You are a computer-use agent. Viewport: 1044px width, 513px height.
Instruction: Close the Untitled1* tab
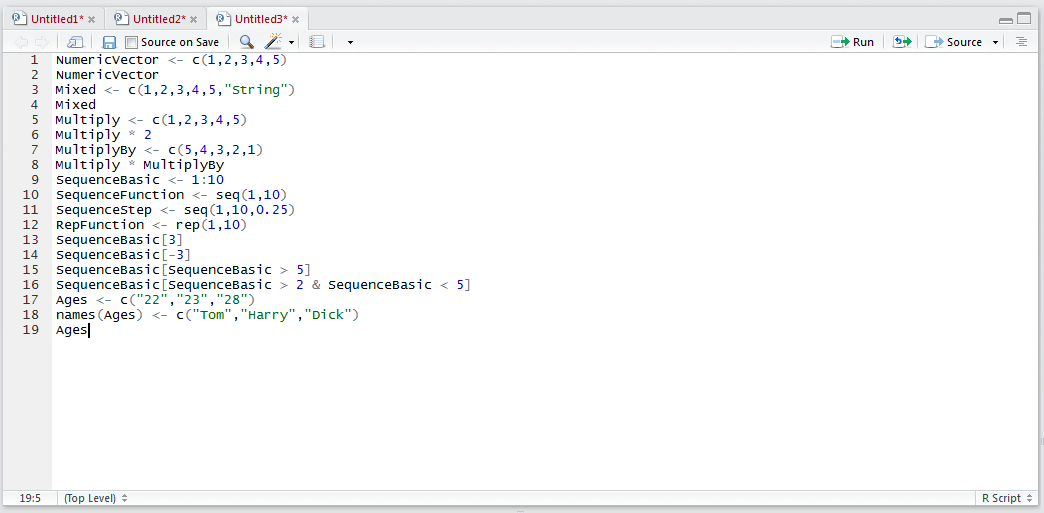92,19
